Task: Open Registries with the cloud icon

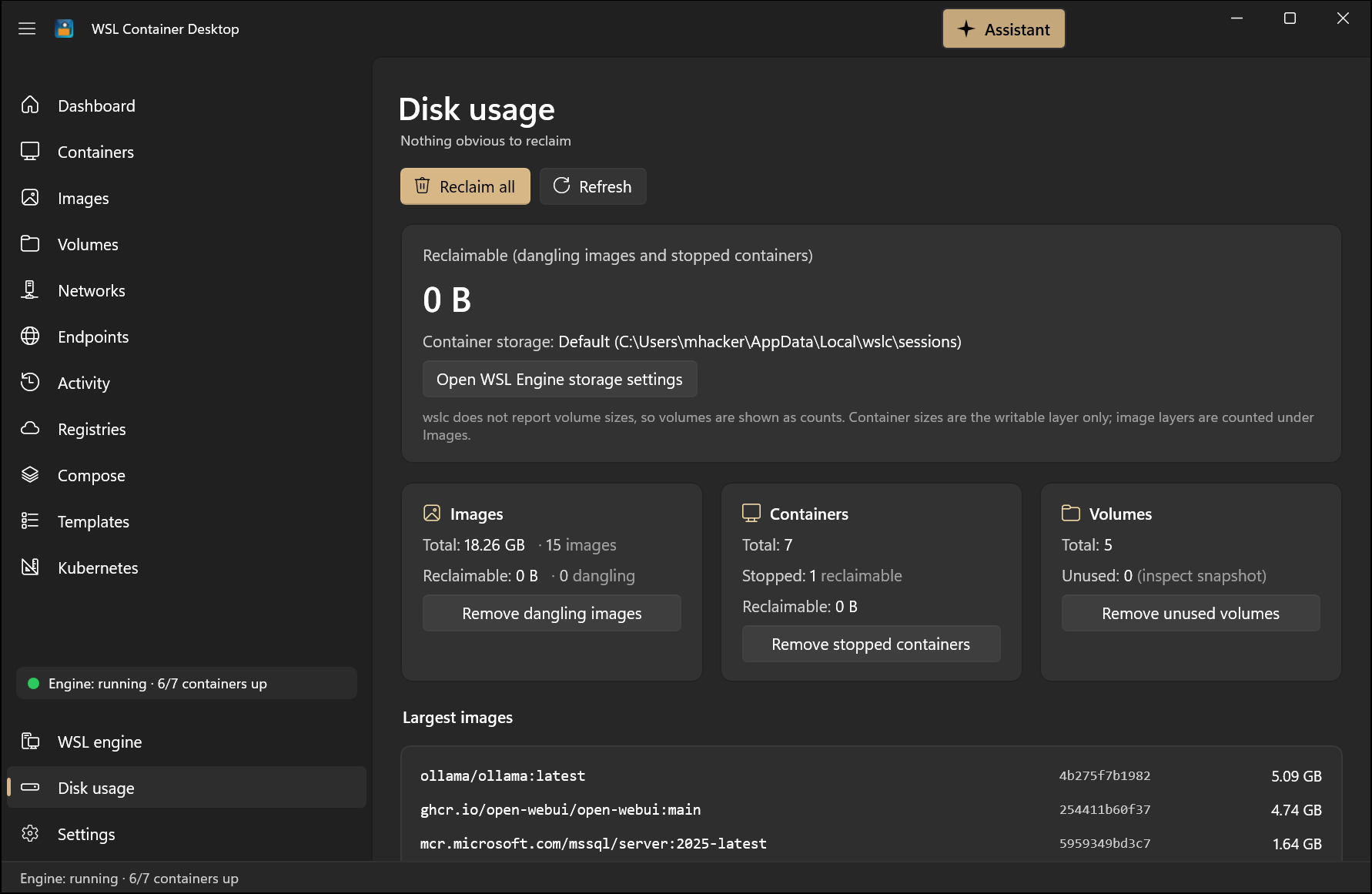Action: (30, 428)
